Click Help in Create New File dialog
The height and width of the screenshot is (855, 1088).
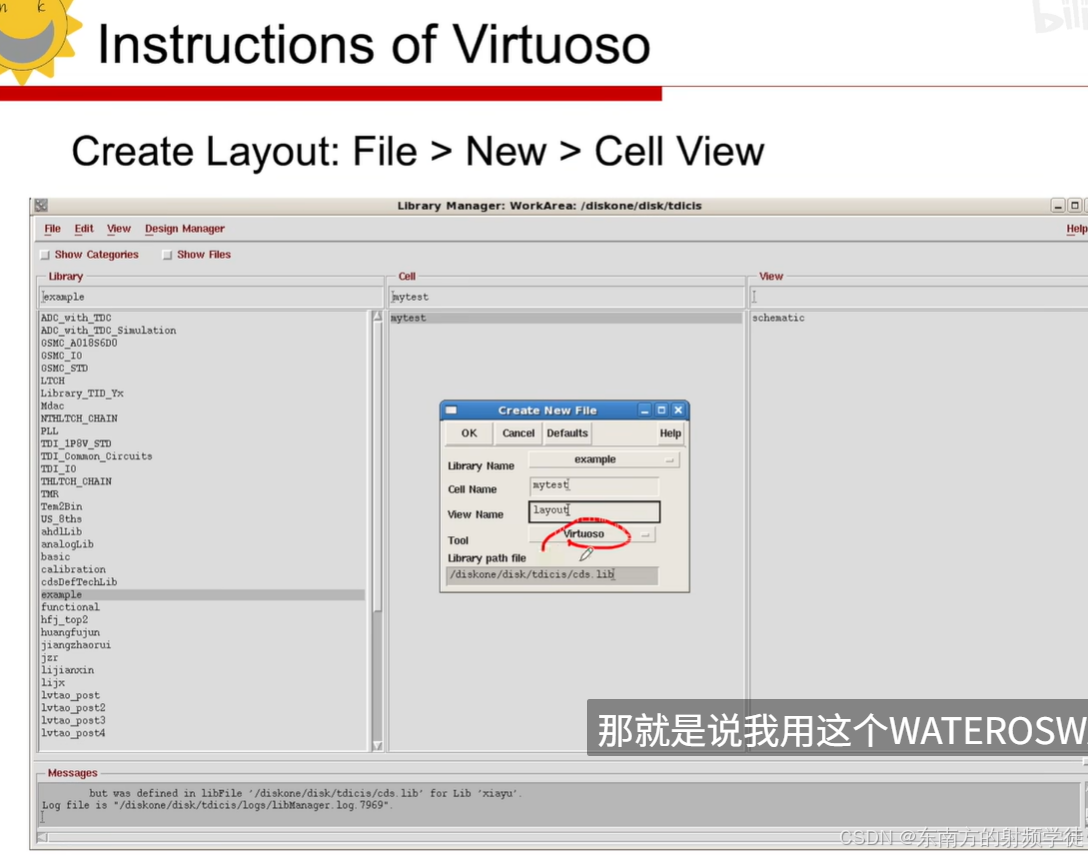point(670,433)
